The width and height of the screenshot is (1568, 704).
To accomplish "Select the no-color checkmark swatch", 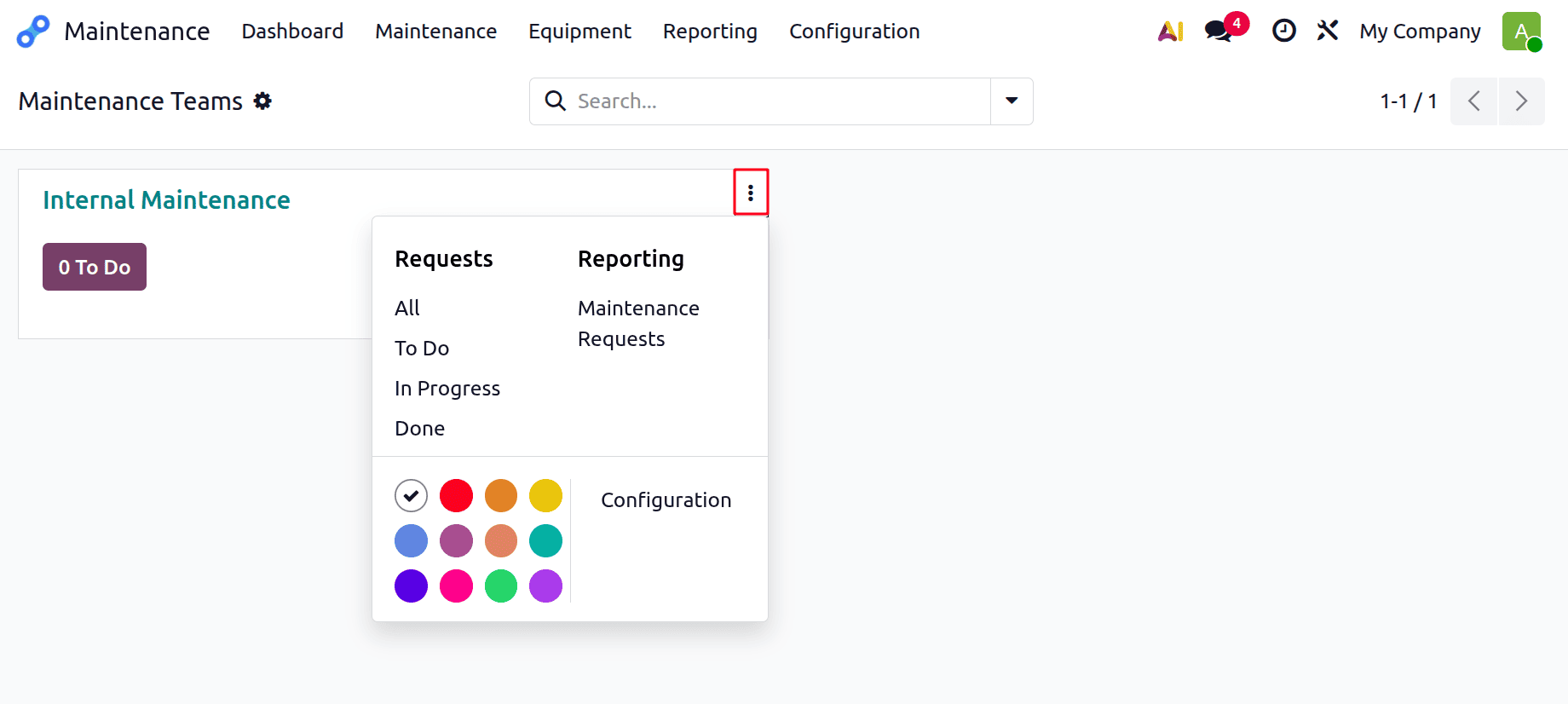I will [411, 495].
